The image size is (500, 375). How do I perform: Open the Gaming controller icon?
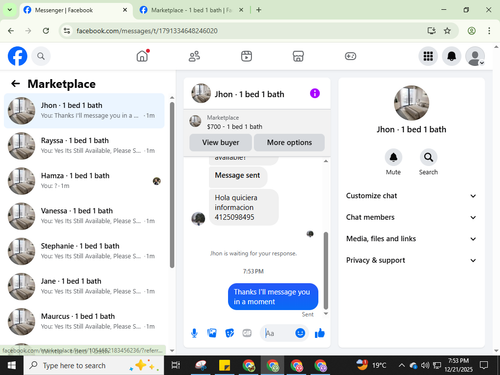point(350,56)
